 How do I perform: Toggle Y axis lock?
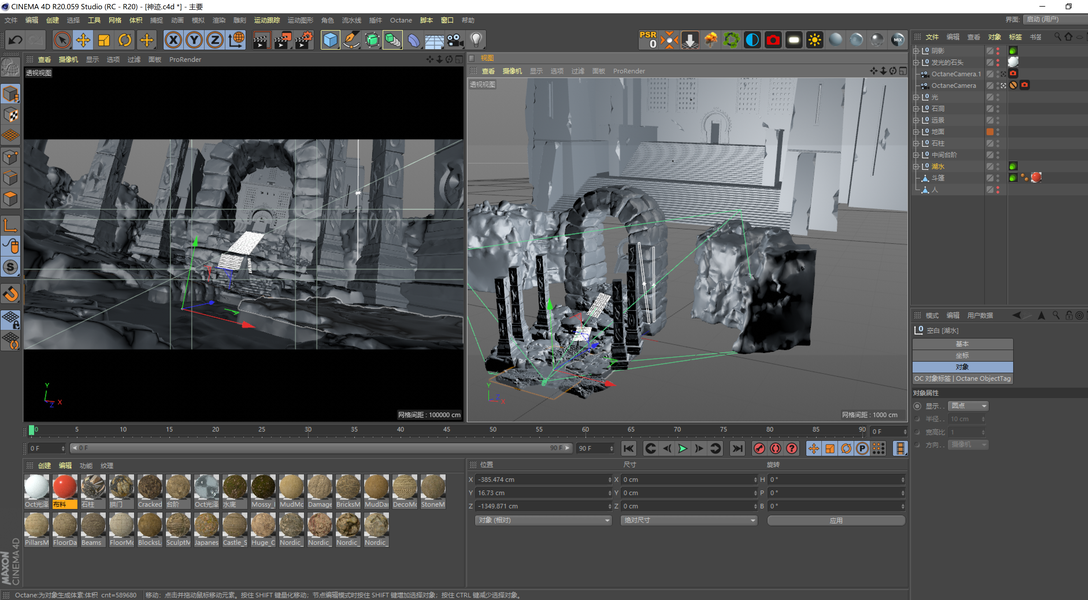click(x=194, y=40)
